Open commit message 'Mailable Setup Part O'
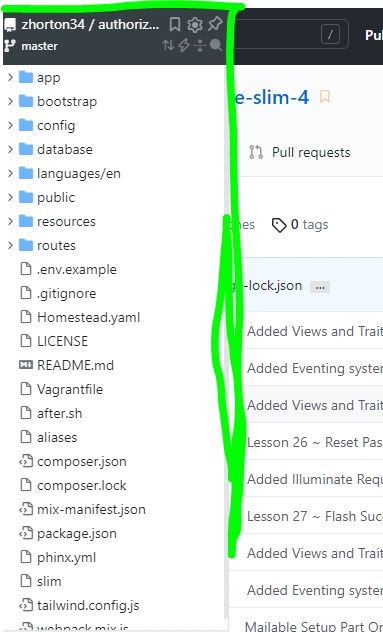 click(314, 626)
